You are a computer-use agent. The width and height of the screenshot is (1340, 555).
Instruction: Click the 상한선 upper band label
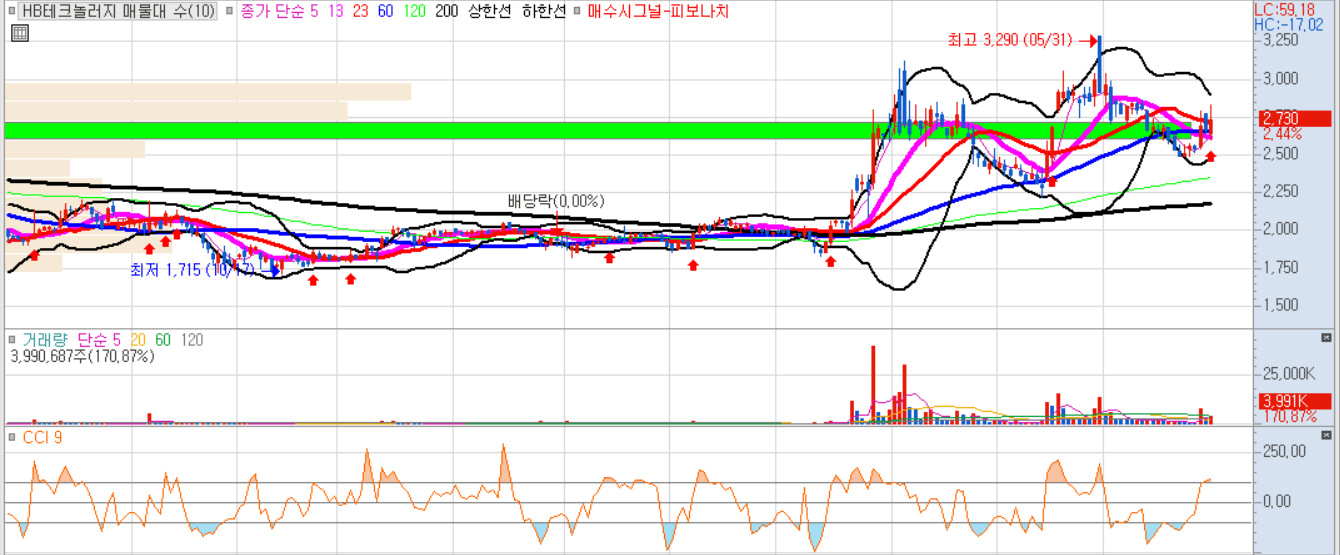tap(491, 12)
